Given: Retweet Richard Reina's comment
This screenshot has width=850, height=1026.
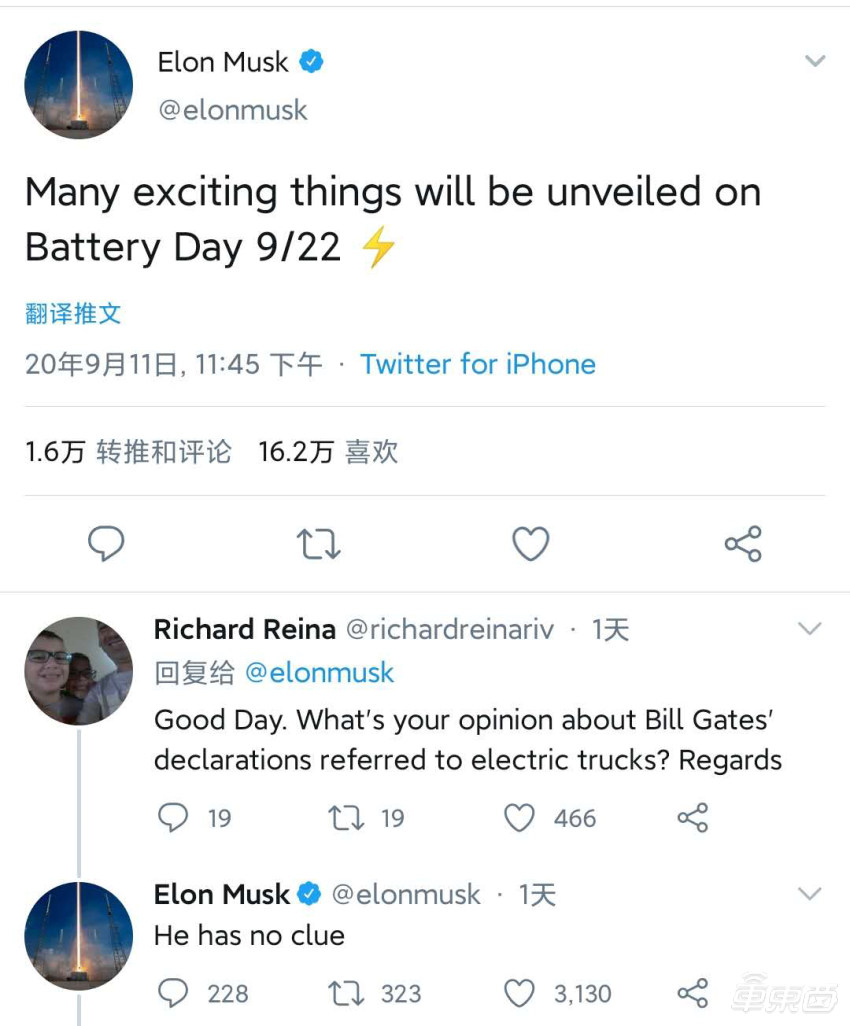Looking at the screenshot, I should coord(346,818).
